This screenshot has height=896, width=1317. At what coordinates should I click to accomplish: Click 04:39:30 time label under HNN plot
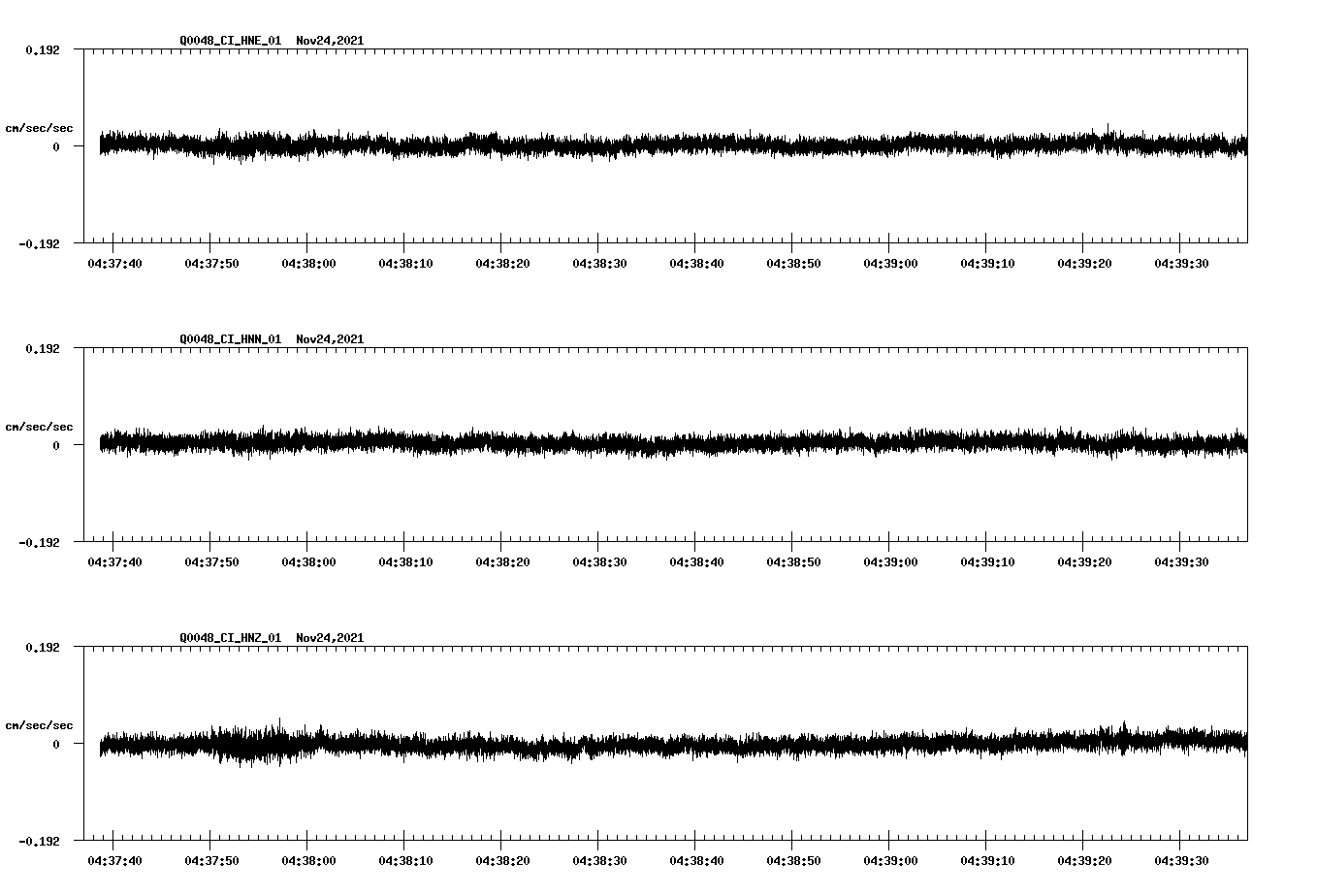point(1181,561)
